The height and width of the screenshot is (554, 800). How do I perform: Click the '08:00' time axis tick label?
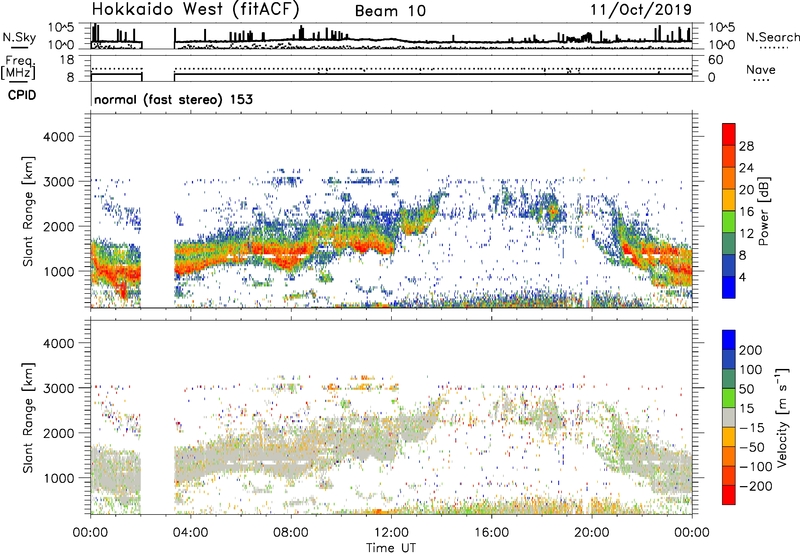pos(291,533)
